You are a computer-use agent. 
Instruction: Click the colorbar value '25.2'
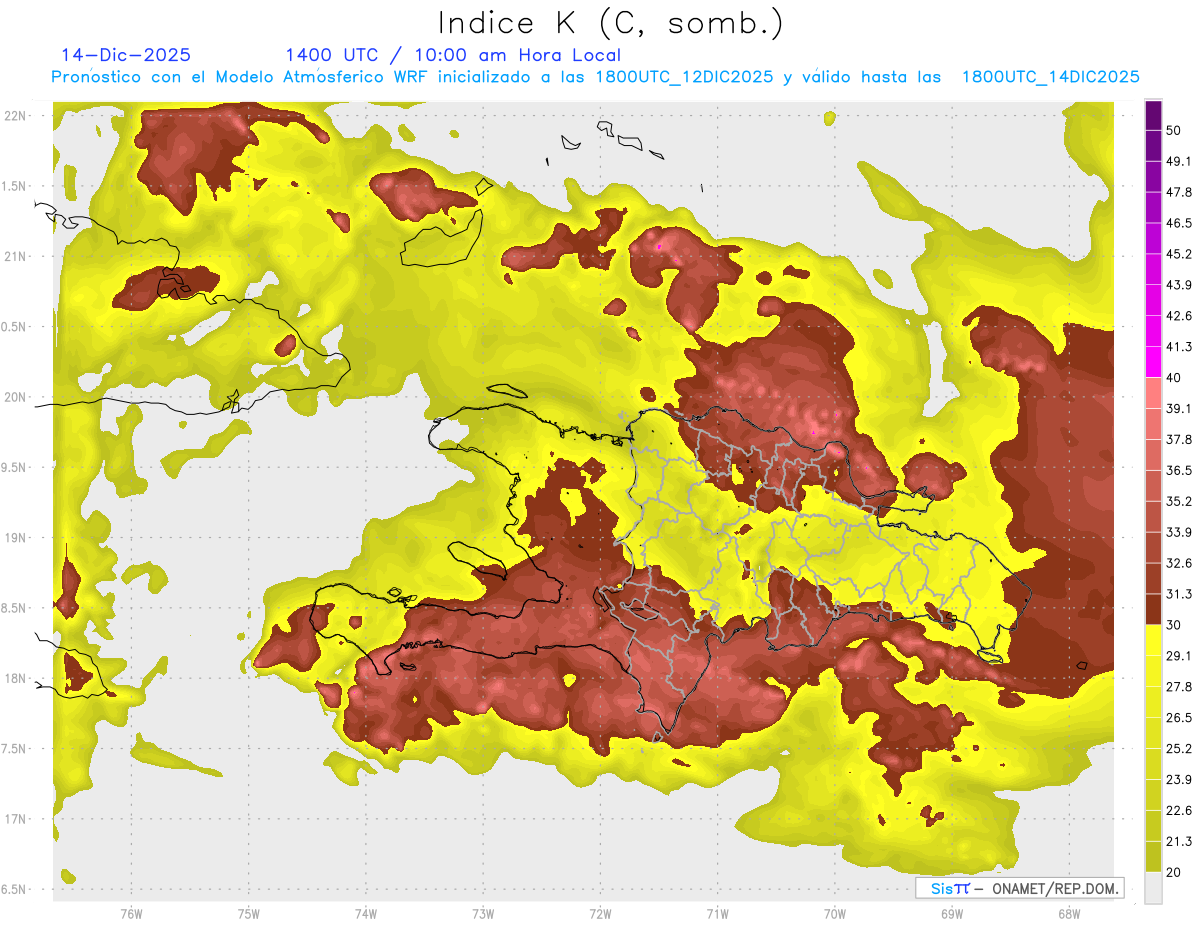point(1178,749)
